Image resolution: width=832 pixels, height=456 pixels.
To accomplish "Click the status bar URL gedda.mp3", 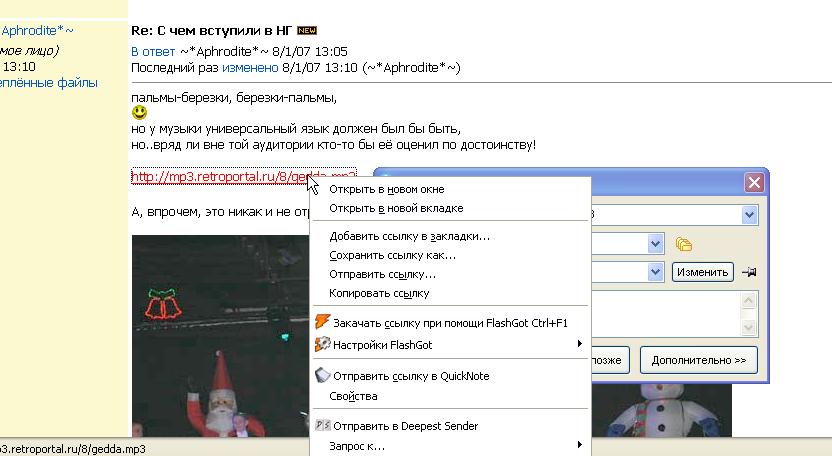I will (73, 449).
